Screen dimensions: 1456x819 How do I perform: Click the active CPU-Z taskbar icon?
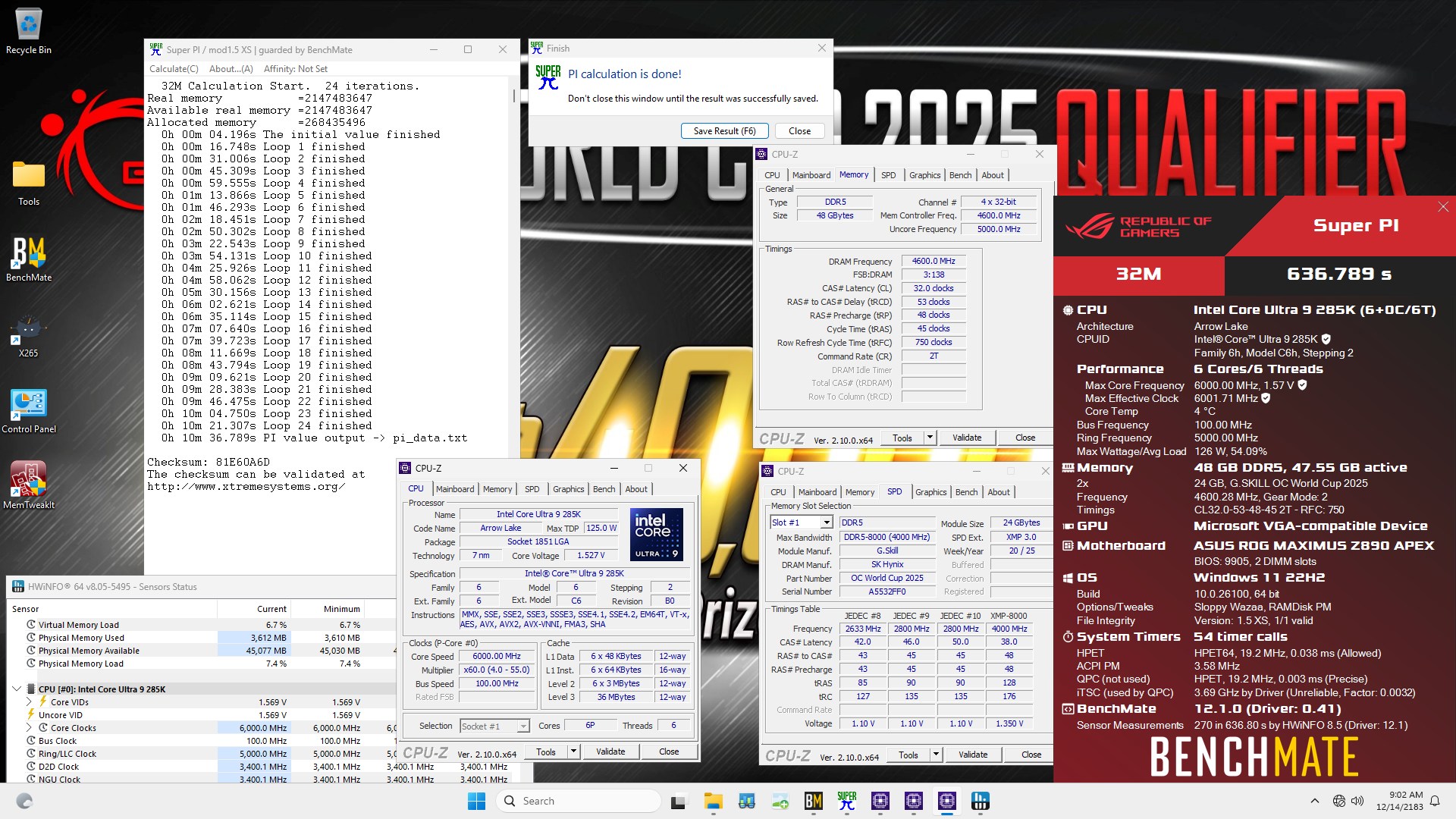pyautogui.click(x=947, y=801)
